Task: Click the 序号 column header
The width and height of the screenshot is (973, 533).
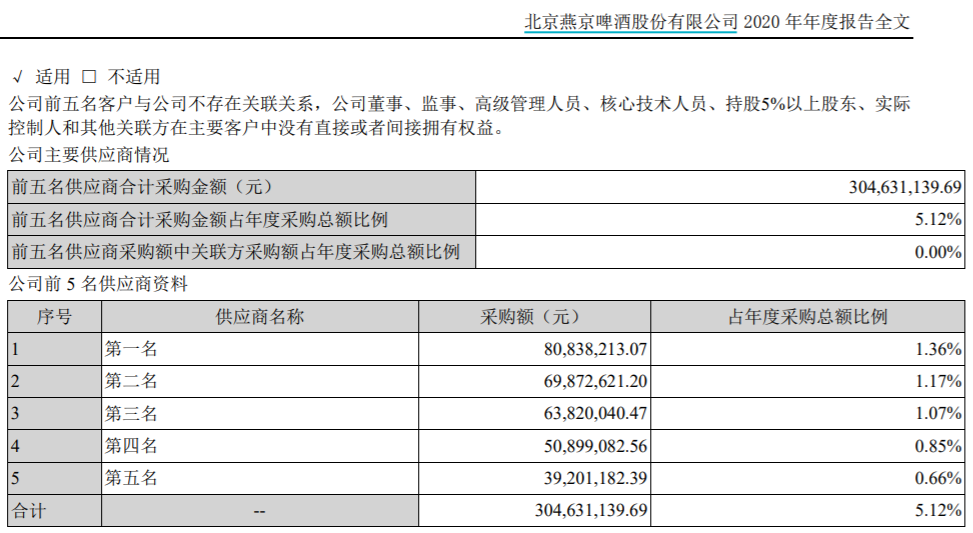Action: tap(54, 316)
